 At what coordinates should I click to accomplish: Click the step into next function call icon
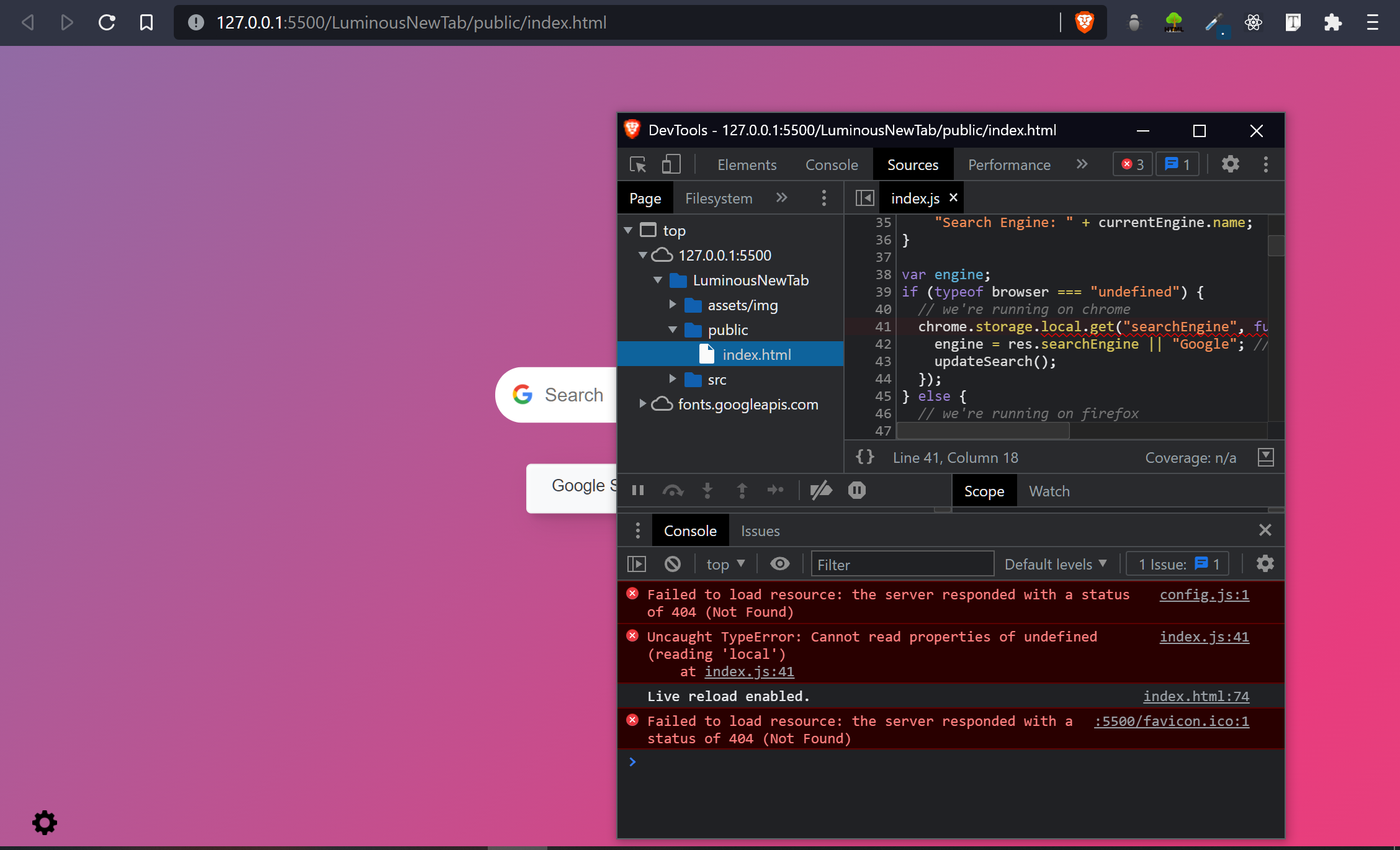pos(707,490)
